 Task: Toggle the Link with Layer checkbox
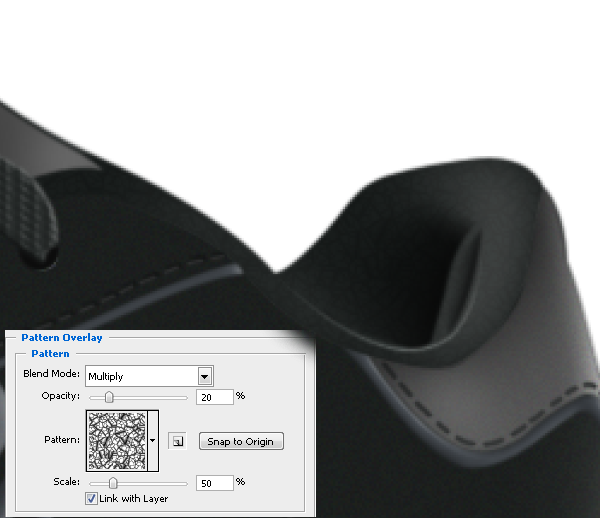pos(91,498)
